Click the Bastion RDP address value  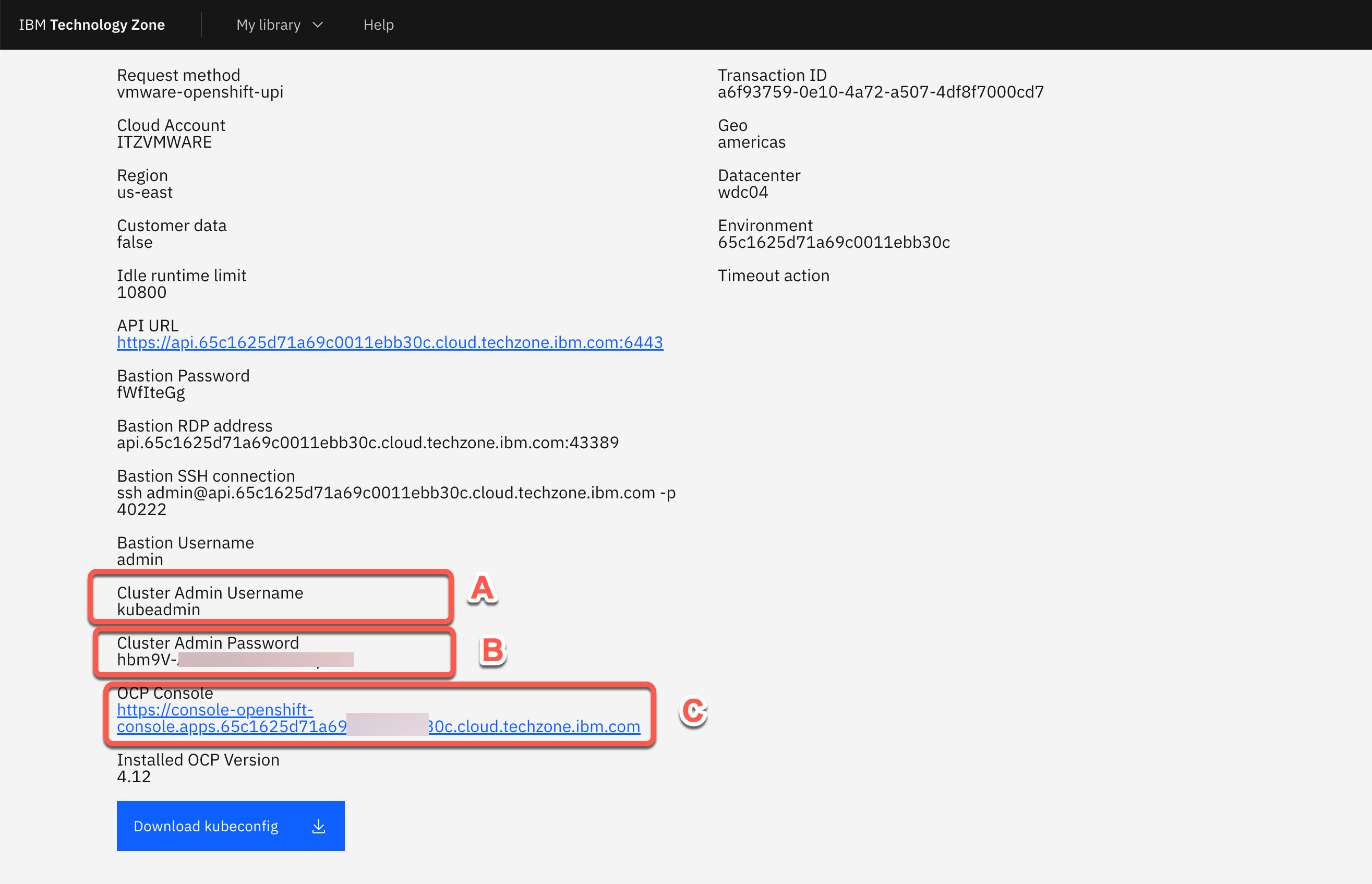pyautogui.click(x=367, y=443)
